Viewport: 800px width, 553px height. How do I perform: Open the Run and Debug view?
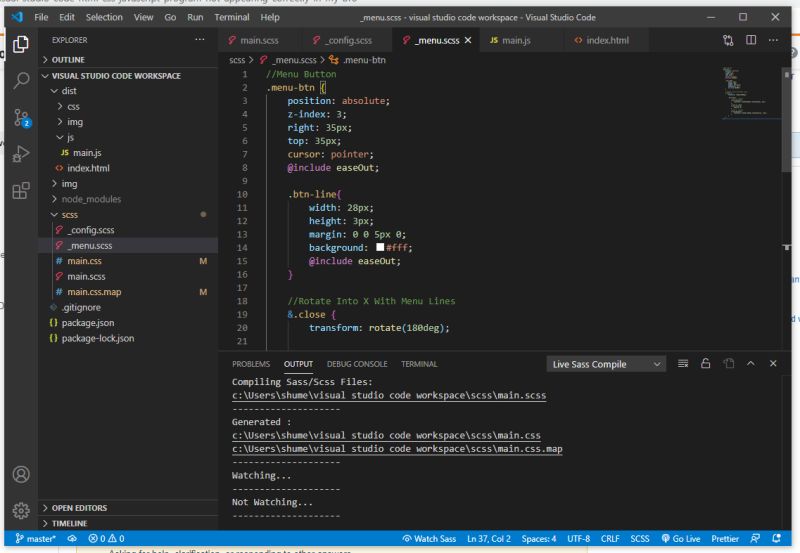(21, 154)
